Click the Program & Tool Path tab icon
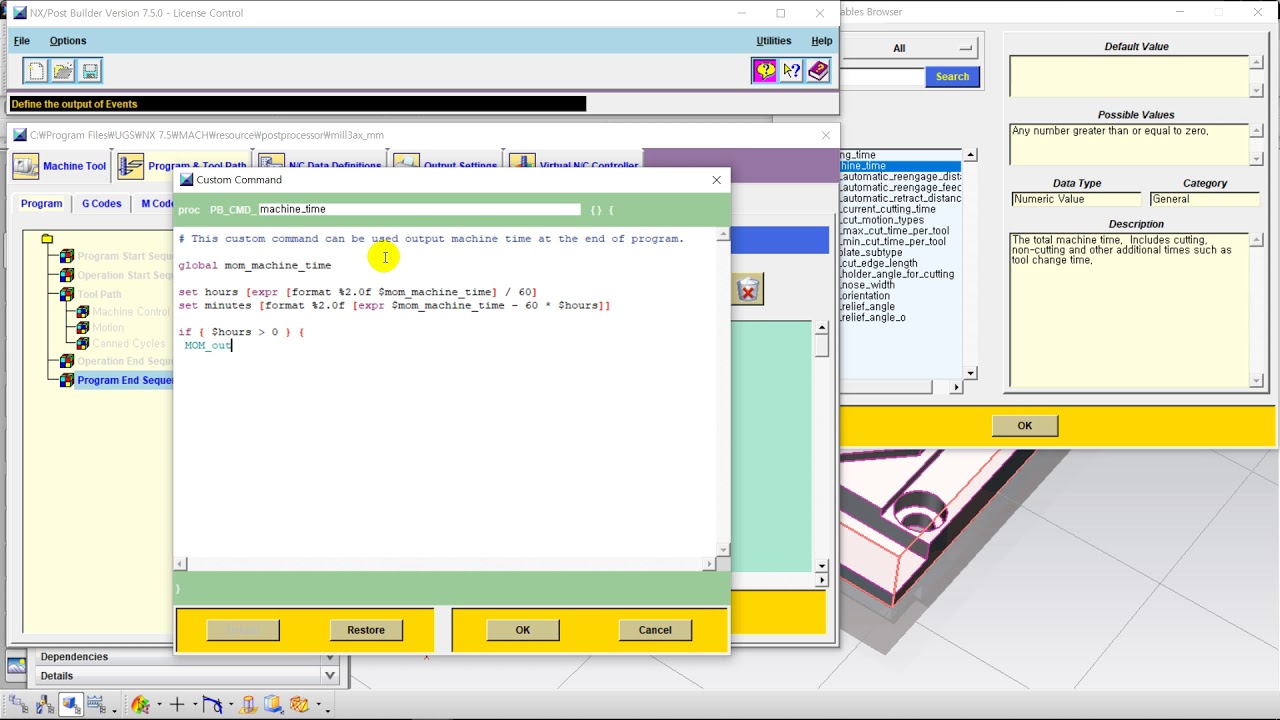Viewport: 1280px width, 720px height. point(131,166)
